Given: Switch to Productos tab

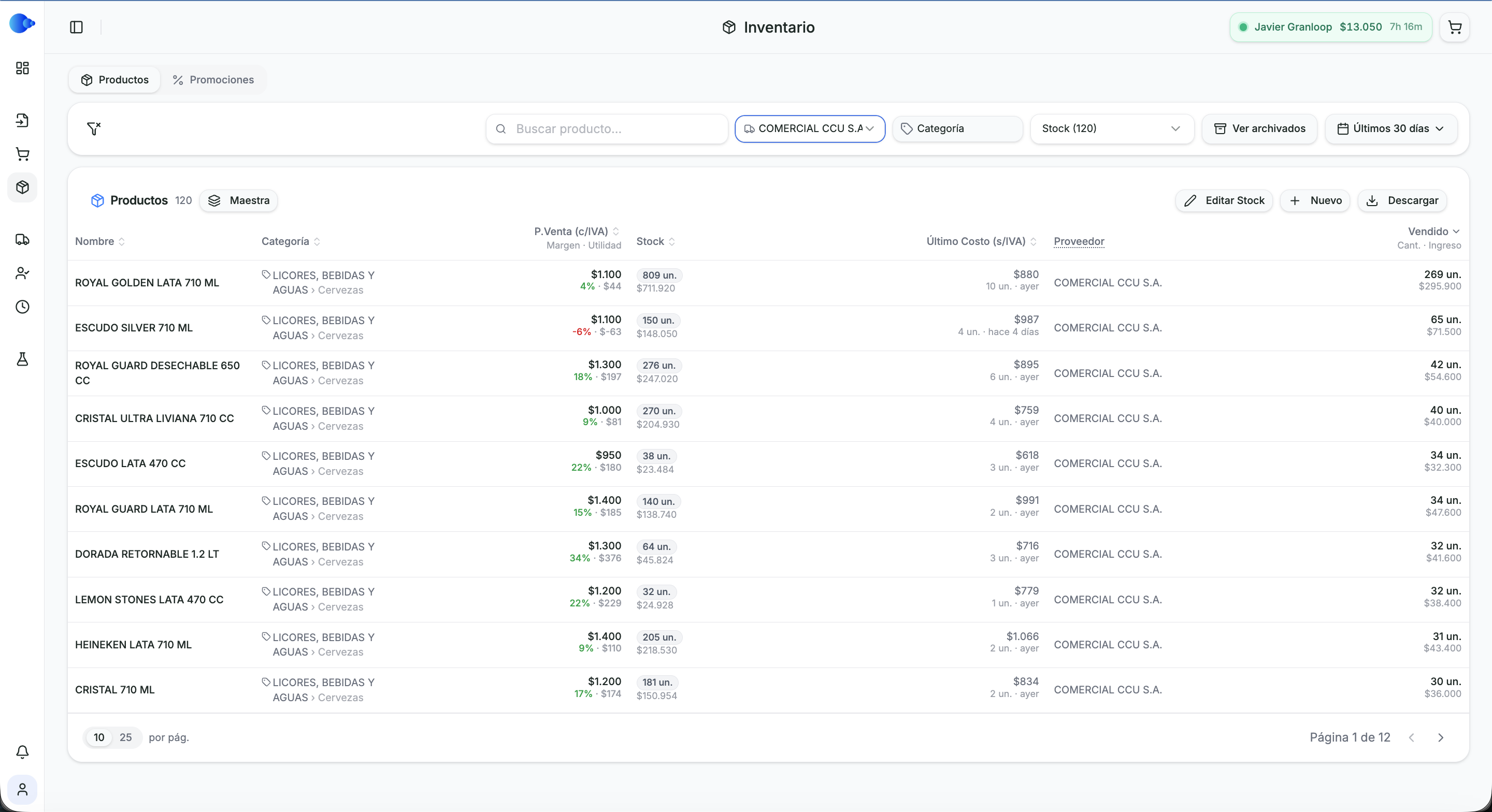Looking at the screenshot, I should (x=114, y=80).
